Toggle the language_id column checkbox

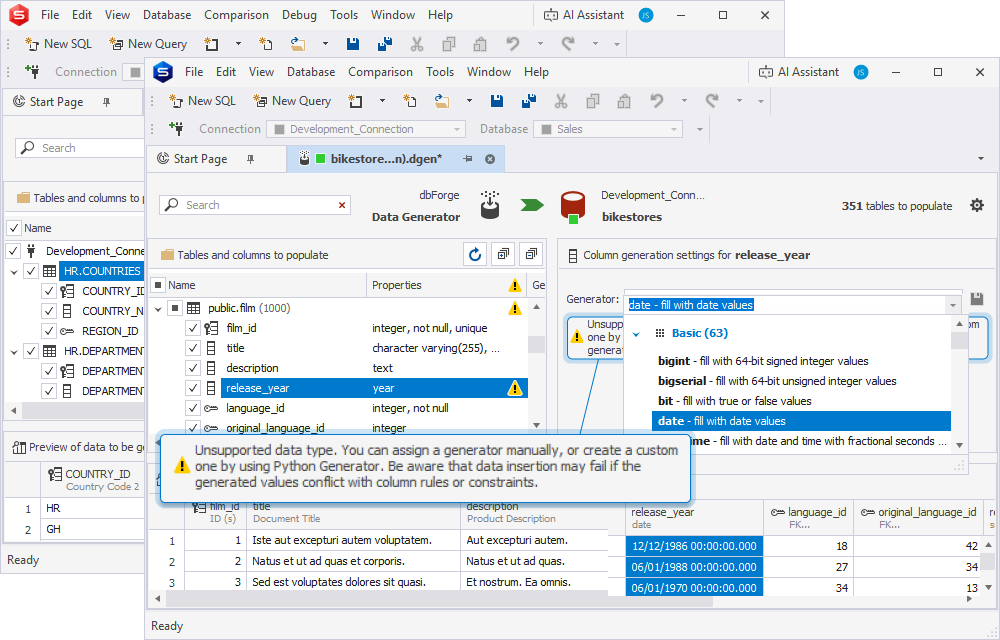(193, 408)
